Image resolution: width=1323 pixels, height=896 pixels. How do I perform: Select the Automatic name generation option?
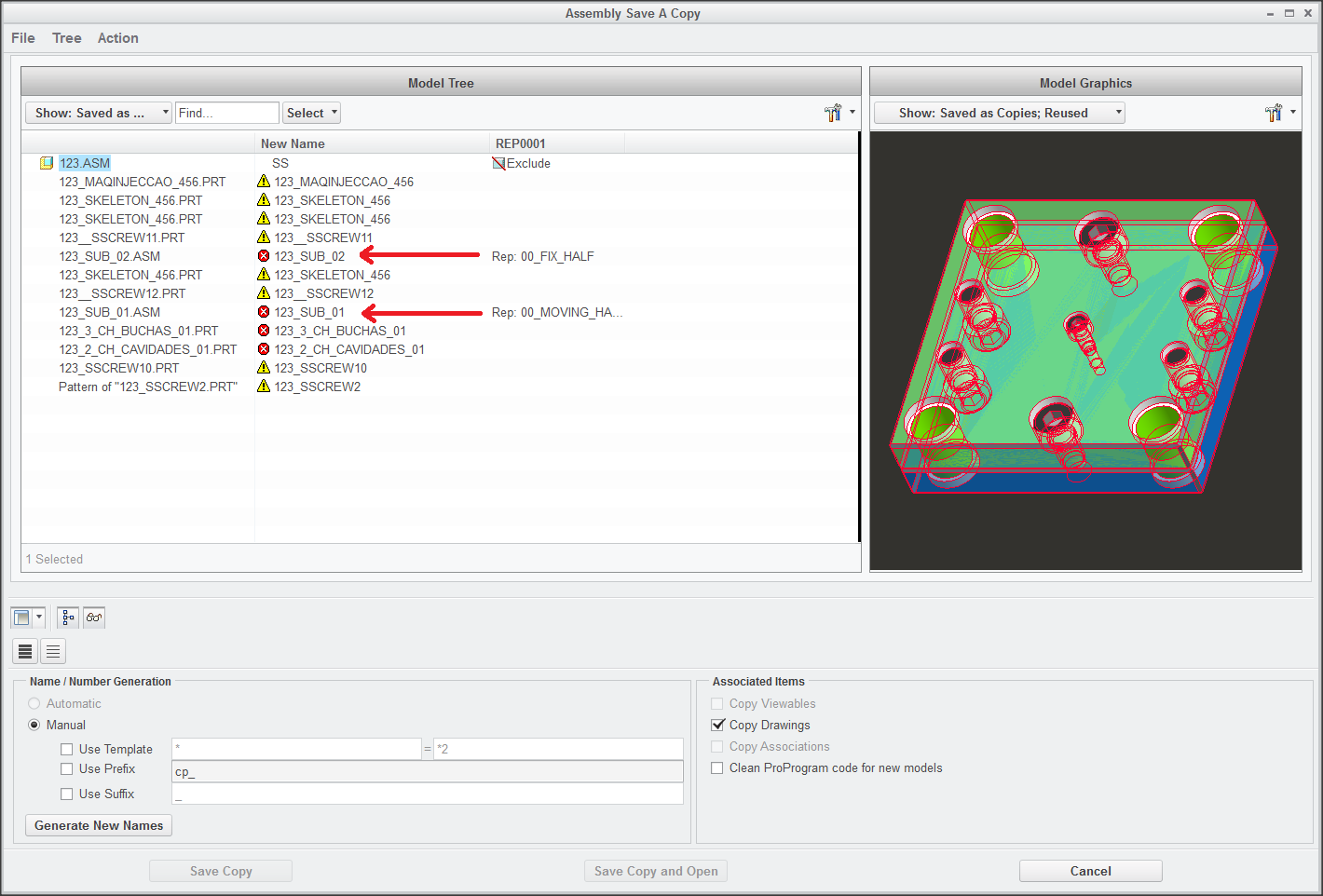[x=34, y=703]
